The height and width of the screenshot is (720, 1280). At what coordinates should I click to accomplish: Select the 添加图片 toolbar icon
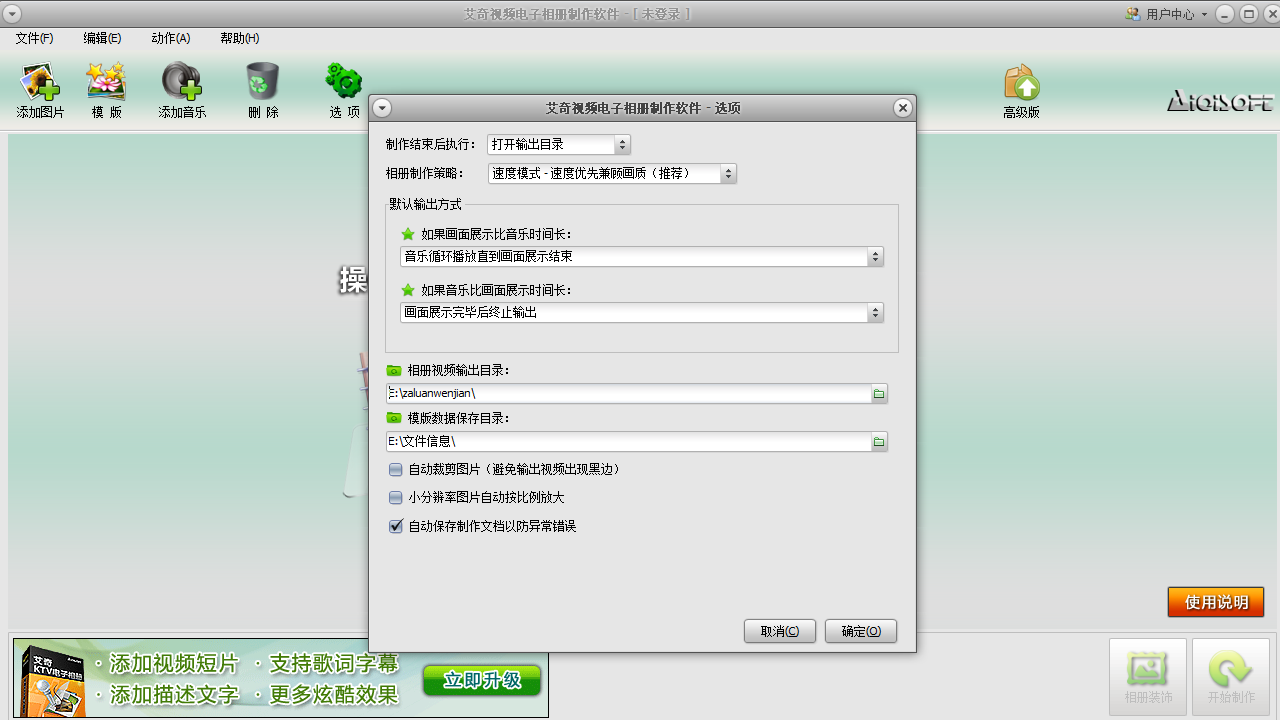[x=40, y=88]
